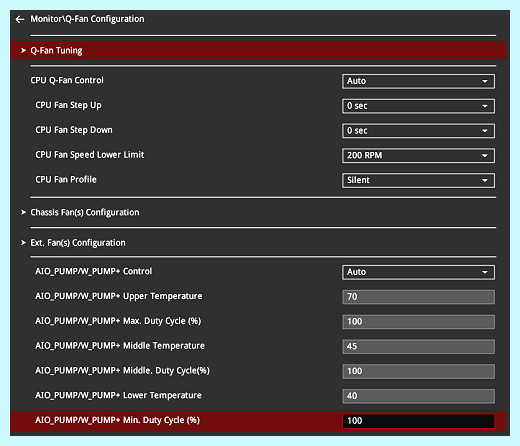Screen dimensions: 520x446
Task: Click the arrow icon beside Q-Fan Tuning
Action: click(x=23, y=50)
